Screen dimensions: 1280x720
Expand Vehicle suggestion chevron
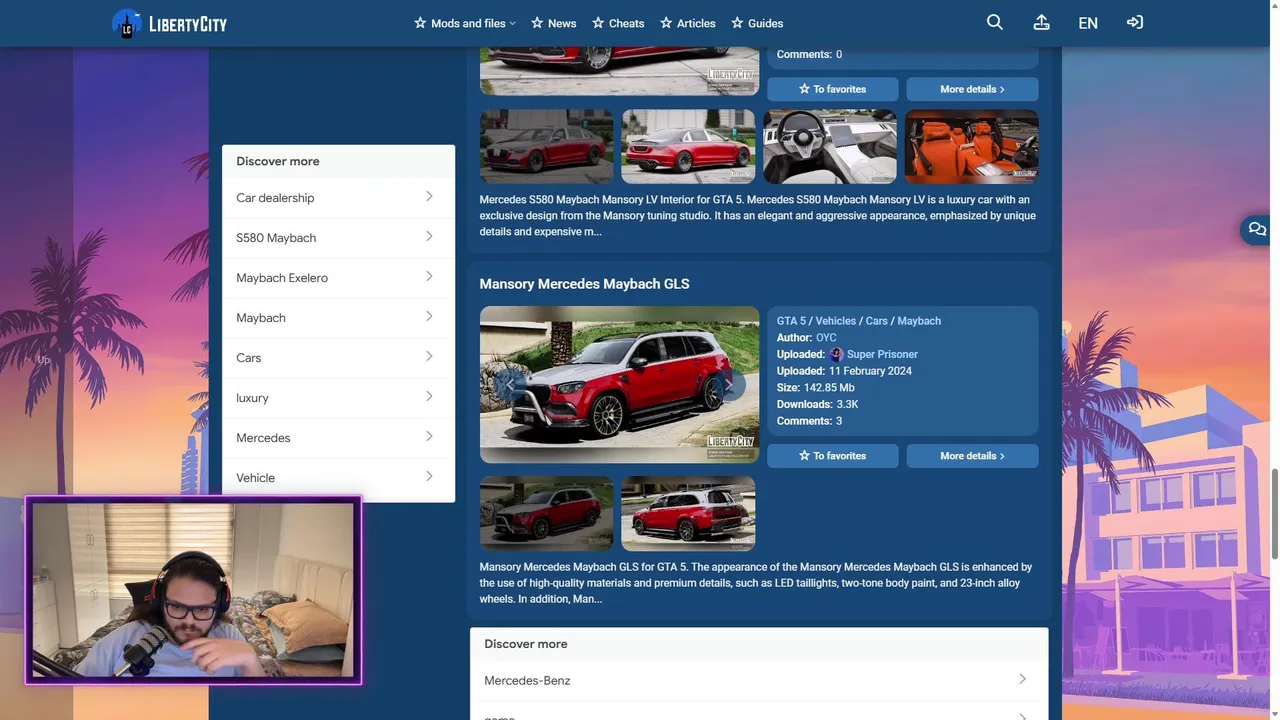(x=429, y=477)
